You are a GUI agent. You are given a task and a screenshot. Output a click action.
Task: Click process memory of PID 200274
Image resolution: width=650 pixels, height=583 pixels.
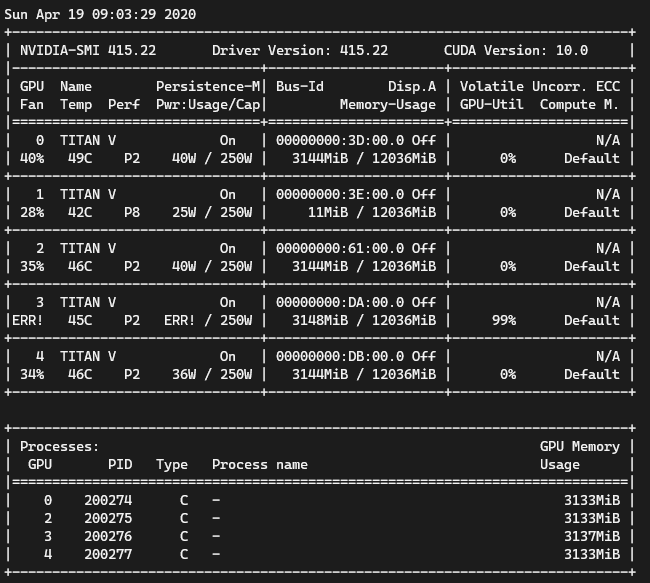click(592, 500)
